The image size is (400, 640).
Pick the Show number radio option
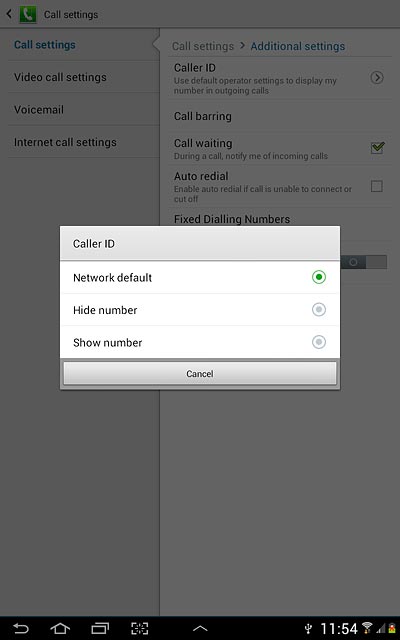coord(319,342)
